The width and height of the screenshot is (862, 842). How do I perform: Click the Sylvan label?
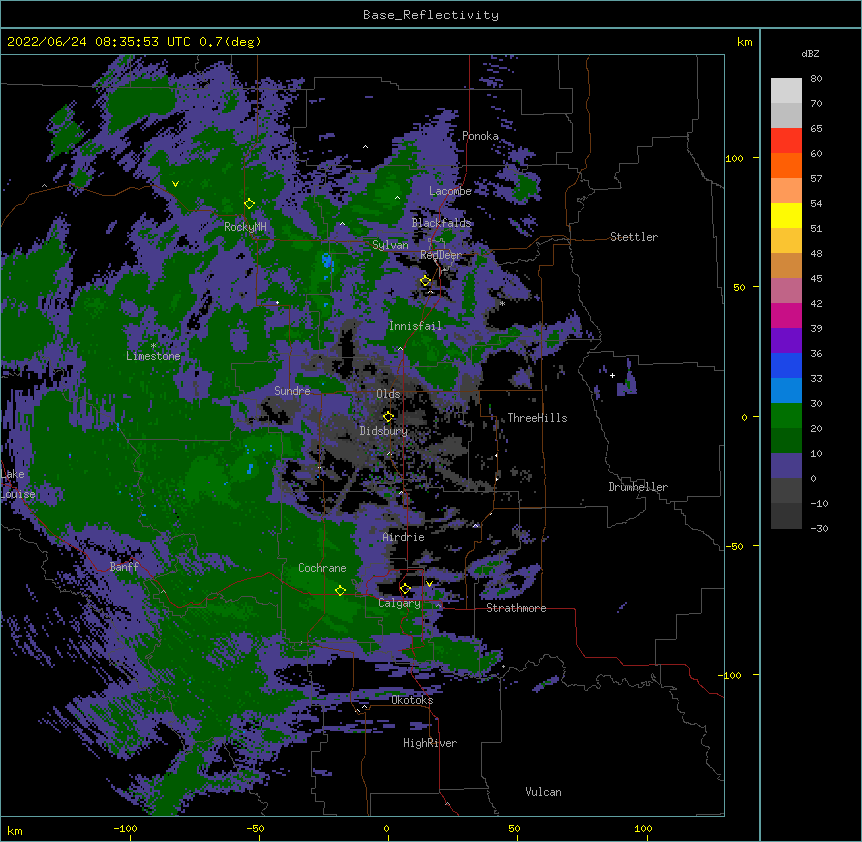(390, 245)
